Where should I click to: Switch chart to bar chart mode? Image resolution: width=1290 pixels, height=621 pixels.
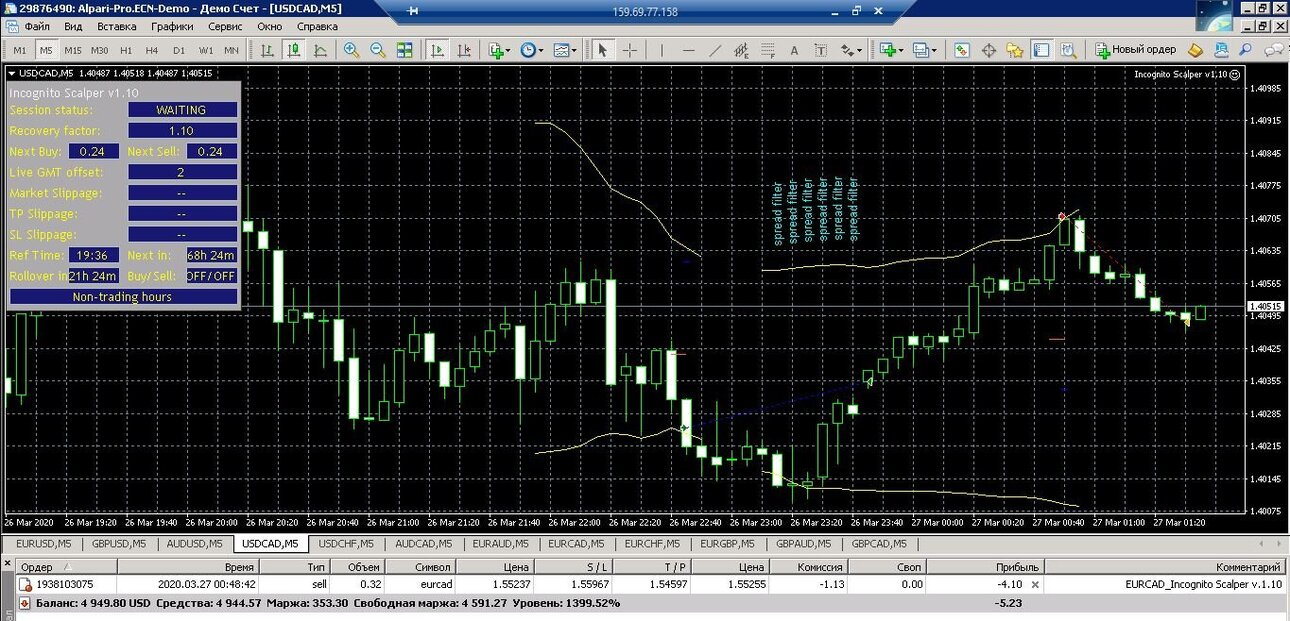tap(267, 50)
